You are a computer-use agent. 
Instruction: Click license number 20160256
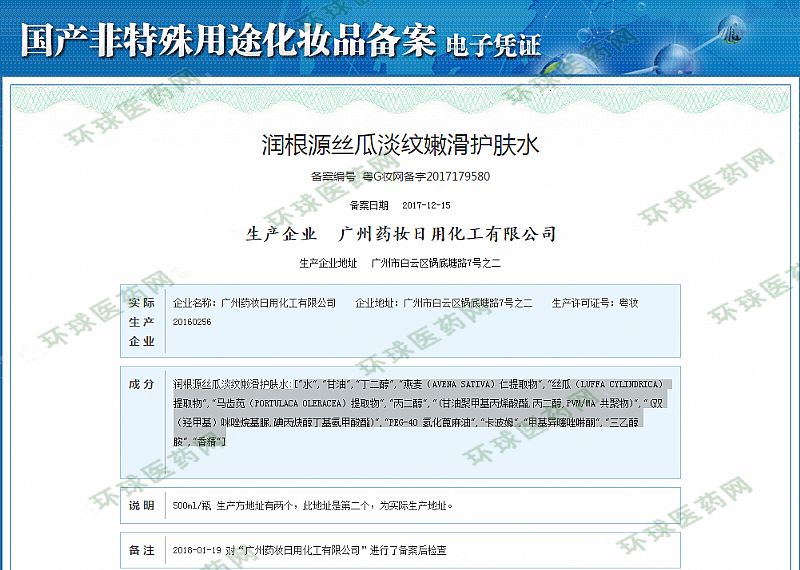[x=192, y=321]
